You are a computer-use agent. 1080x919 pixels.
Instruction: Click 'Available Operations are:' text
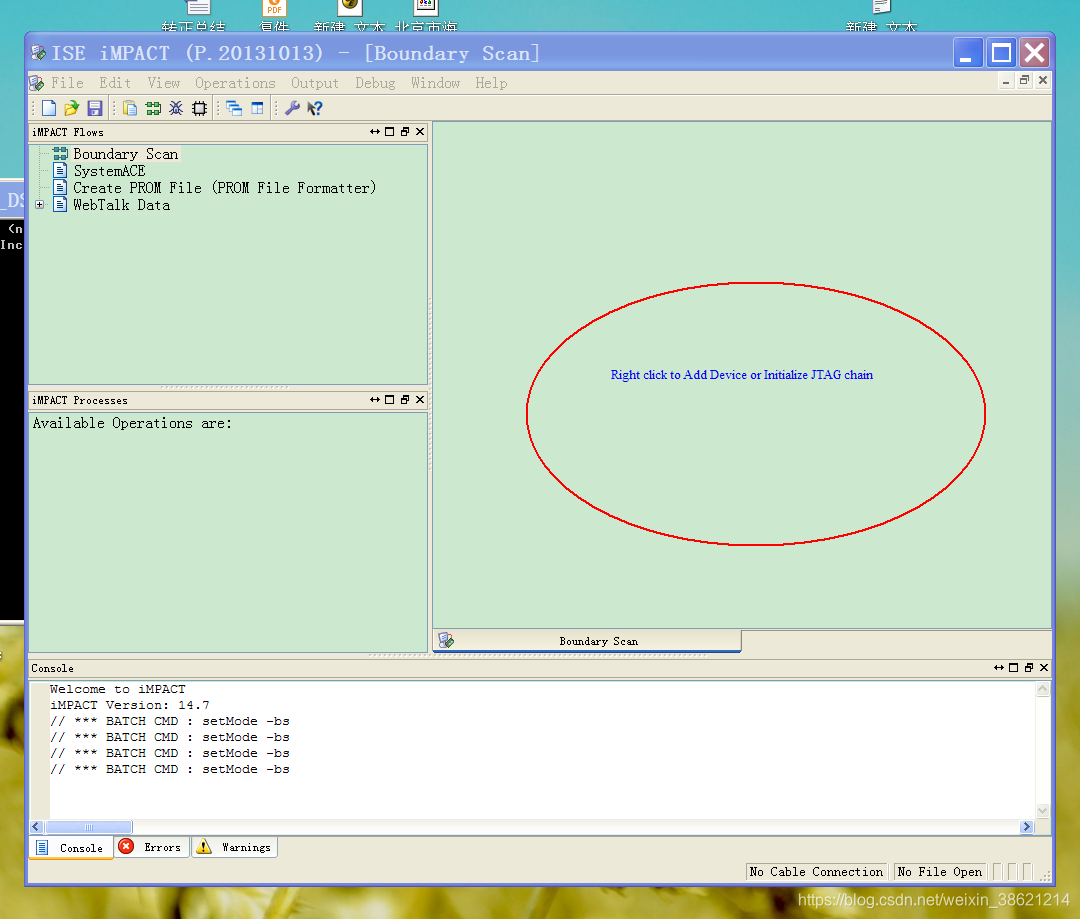click(132, 423)
